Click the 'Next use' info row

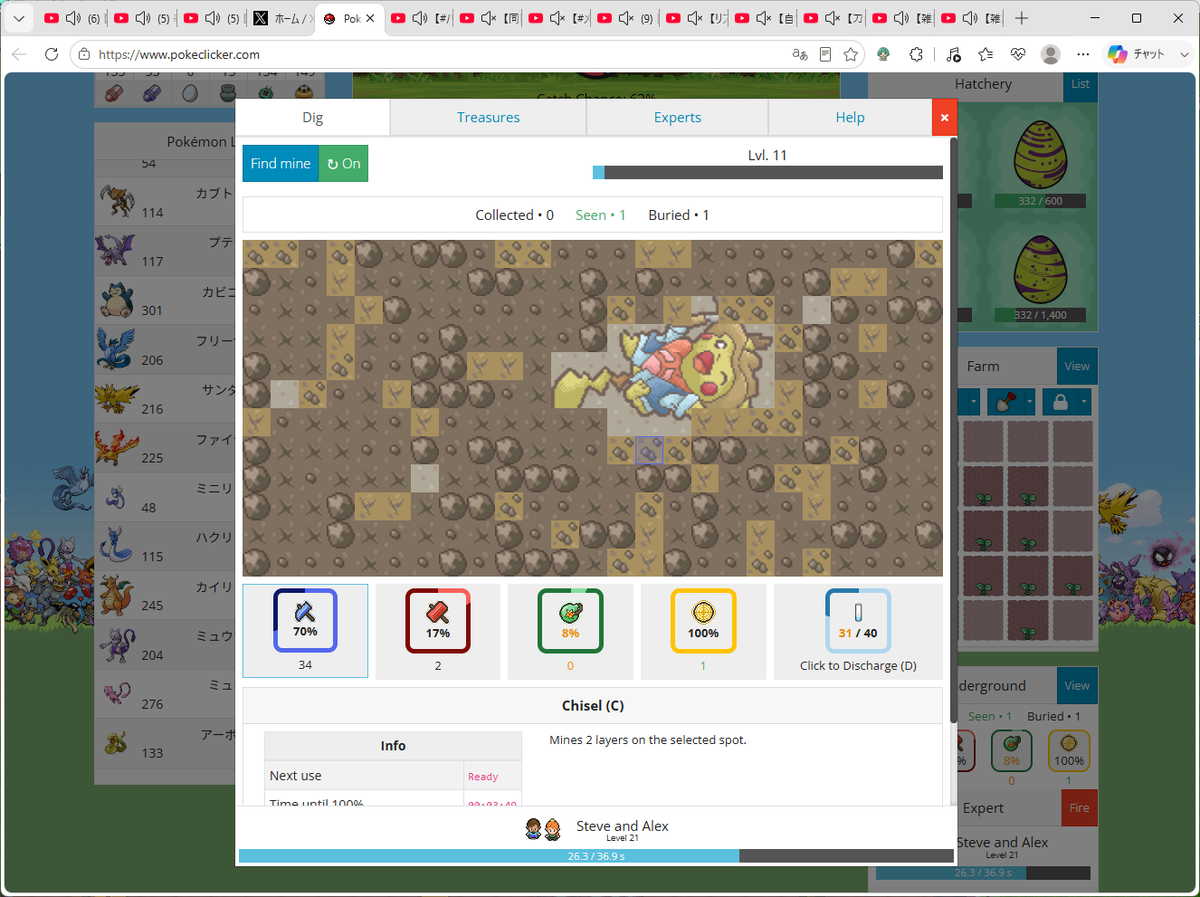click(x=393, y=776)
